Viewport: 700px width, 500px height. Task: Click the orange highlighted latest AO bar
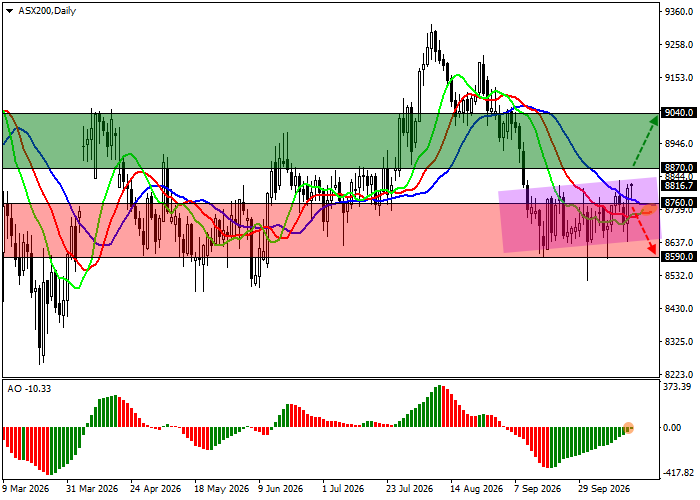pos(629,428)
